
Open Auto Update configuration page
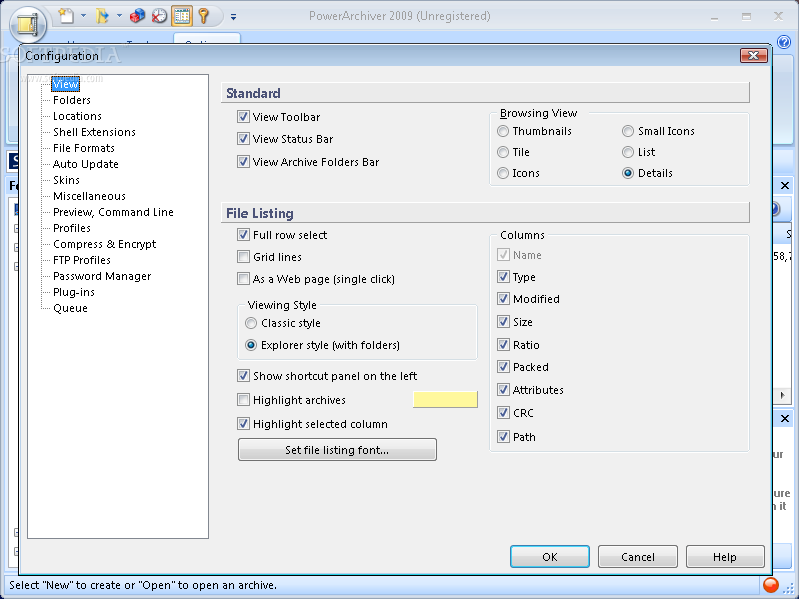click(x=86, y=164)
